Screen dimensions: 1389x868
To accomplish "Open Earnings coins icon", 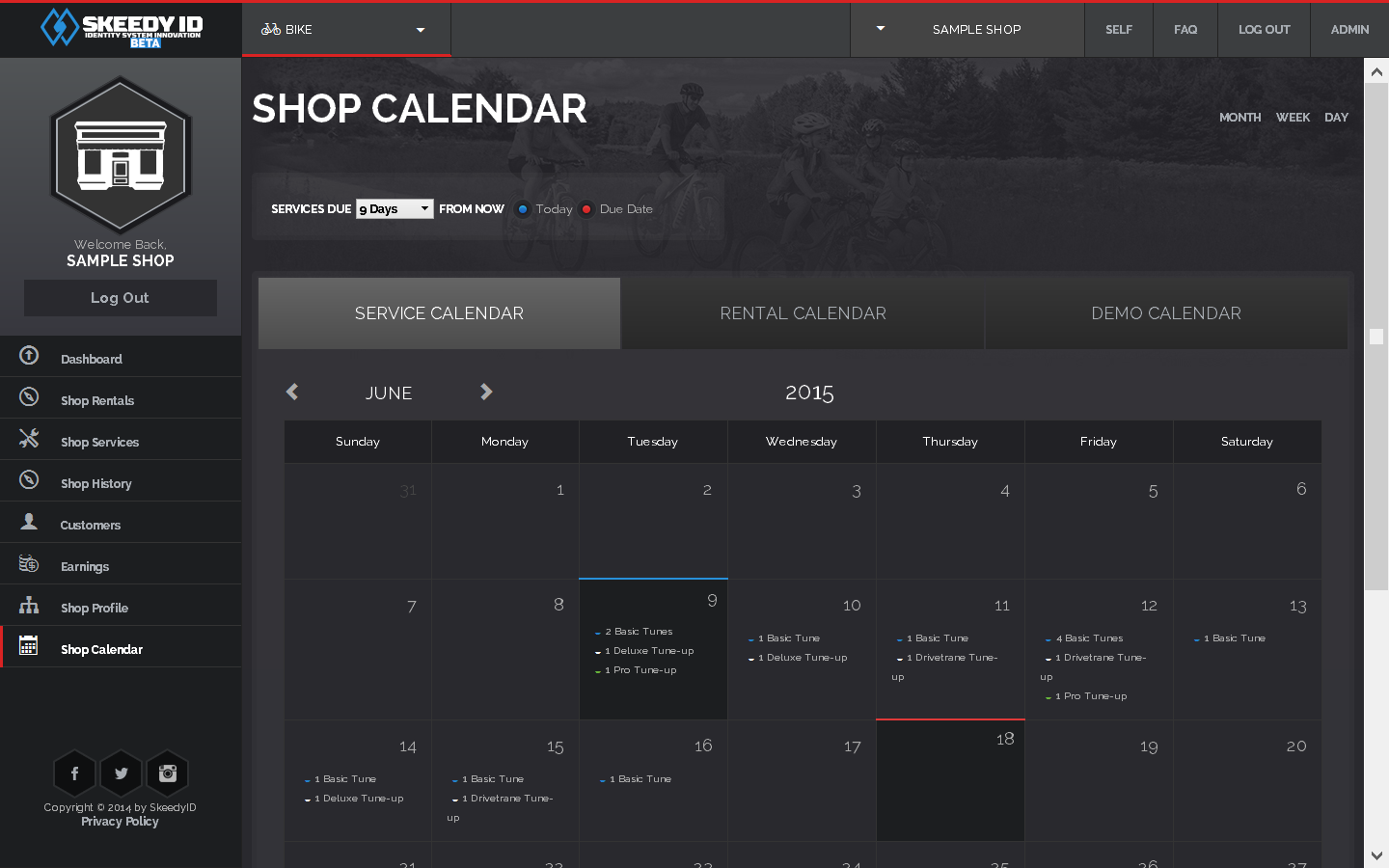I will (x=29, y=563).
